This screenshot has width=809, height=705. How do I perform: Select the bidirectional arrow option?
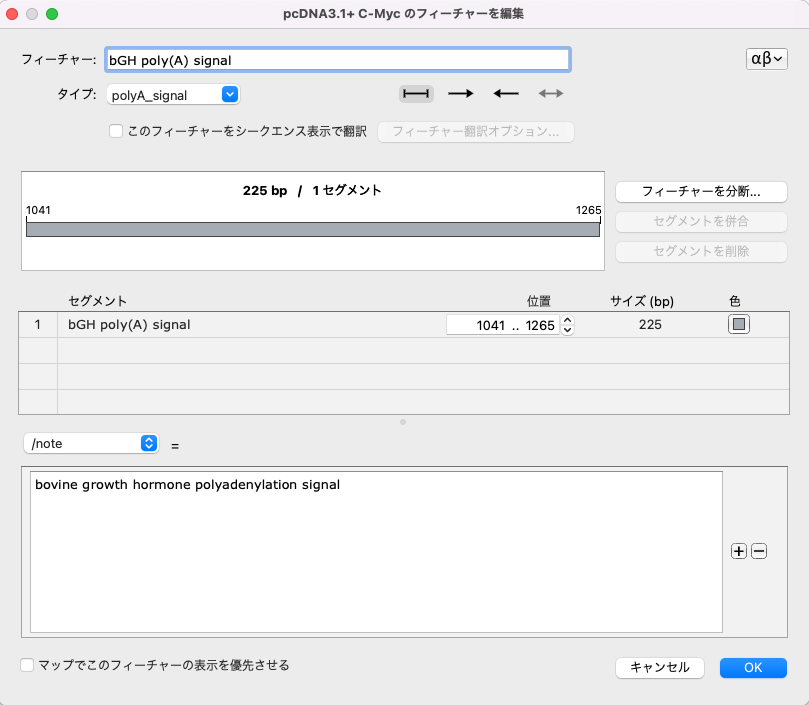click(x=549, y=92)
